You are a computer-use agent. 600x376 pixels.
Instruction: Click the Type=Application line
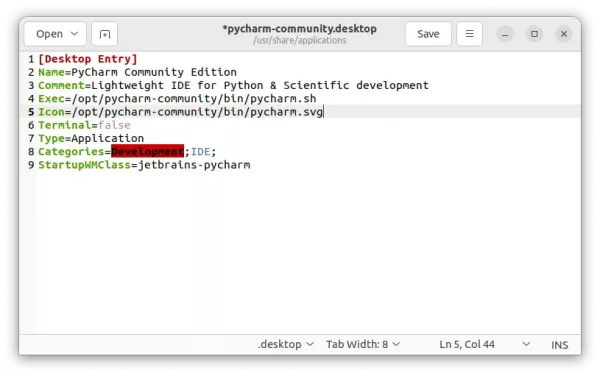point(91,138)
